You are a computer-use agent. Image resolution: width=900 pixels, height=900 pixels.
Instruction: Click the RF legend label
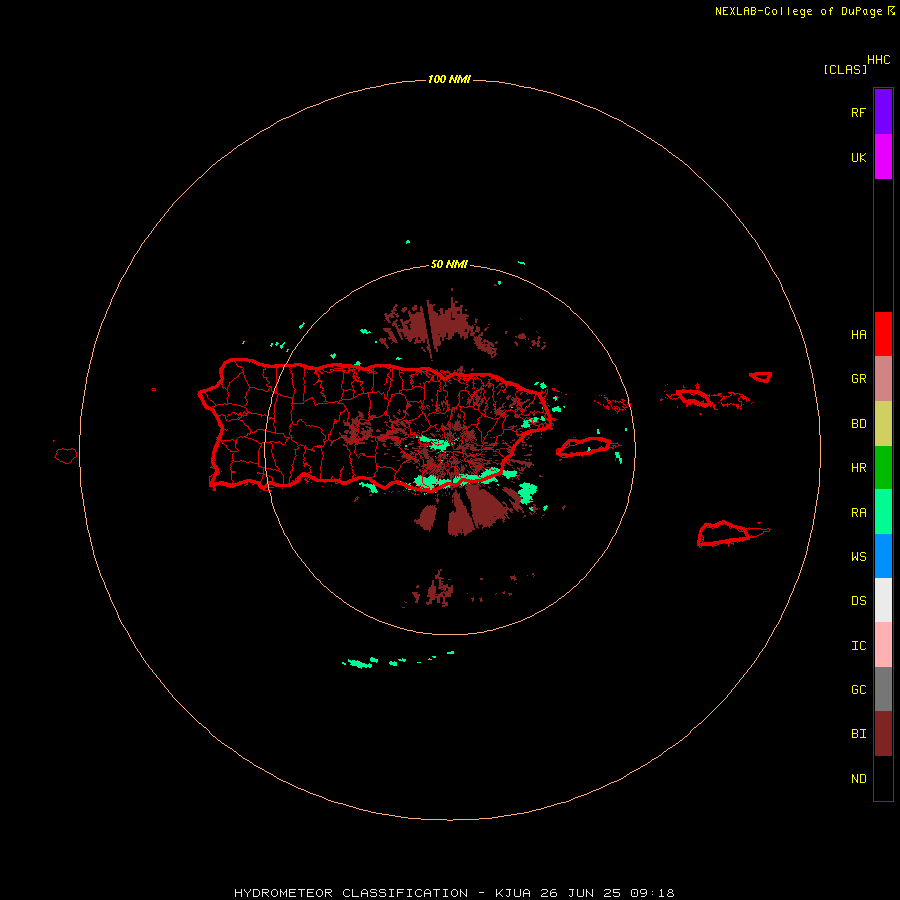click(858, 112)
